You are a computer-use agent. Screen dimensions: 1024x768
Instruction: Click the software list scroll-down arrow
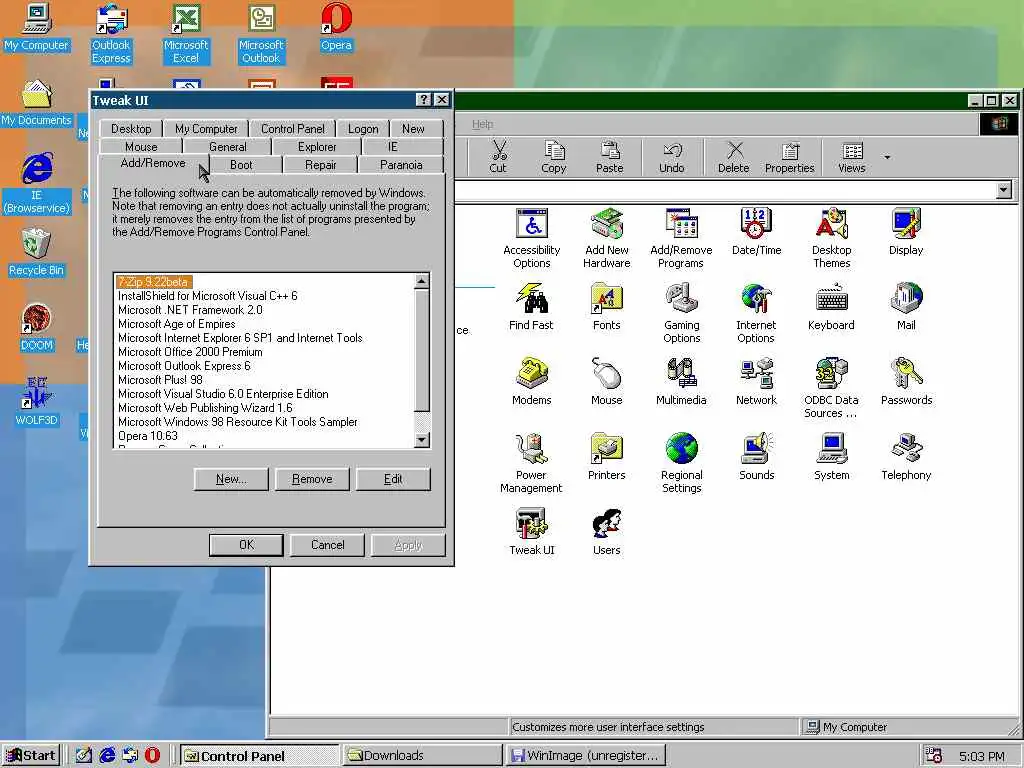click(422, 440)
